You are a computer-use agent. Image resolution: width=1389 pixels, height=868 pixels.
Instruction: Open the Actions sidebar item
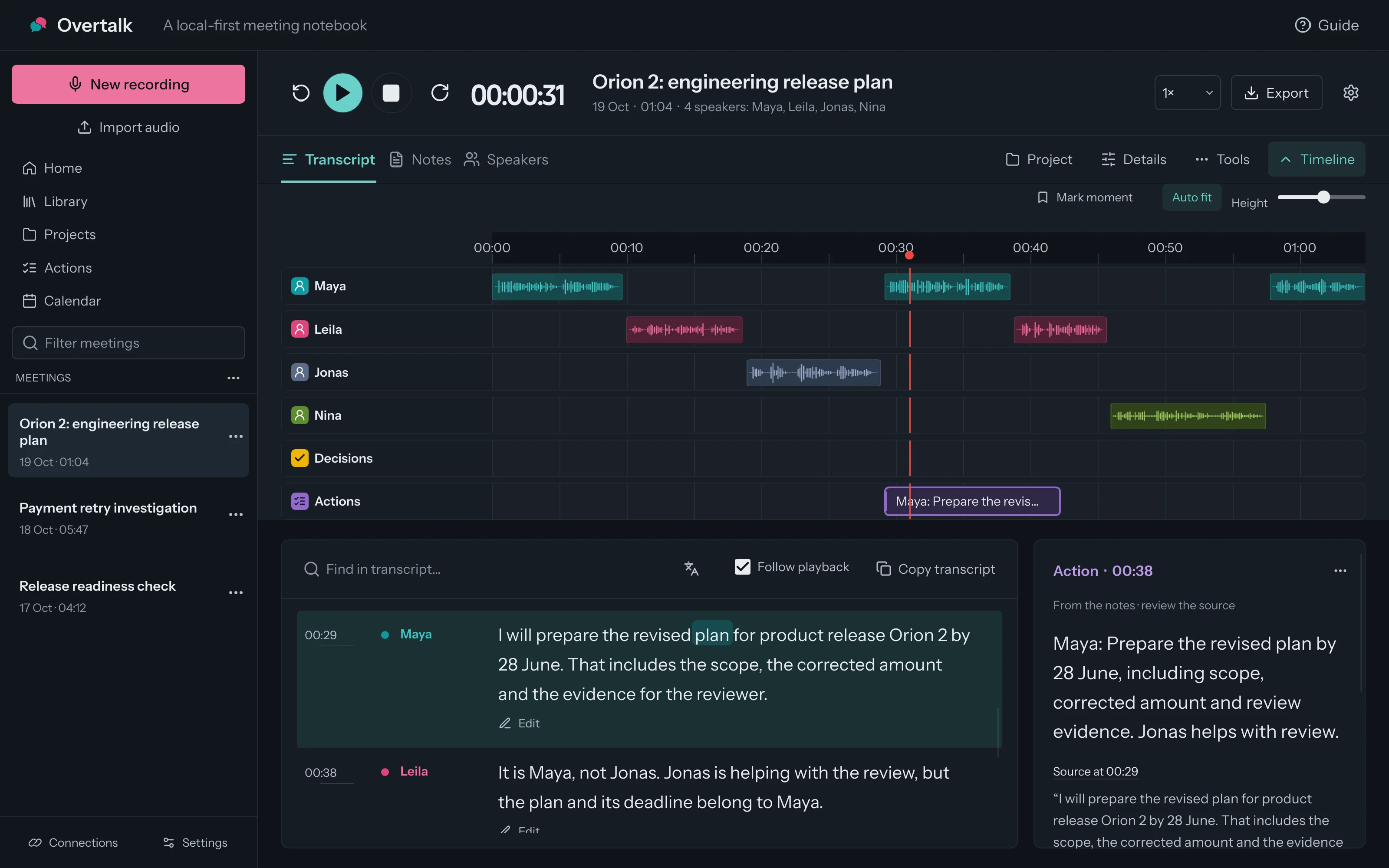tap(57, 267)
